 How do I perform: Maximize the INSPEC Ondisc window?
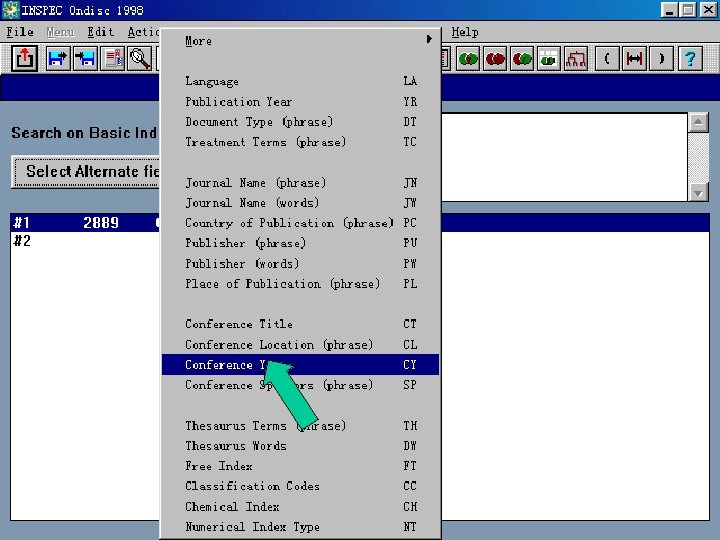pos(687,10)
